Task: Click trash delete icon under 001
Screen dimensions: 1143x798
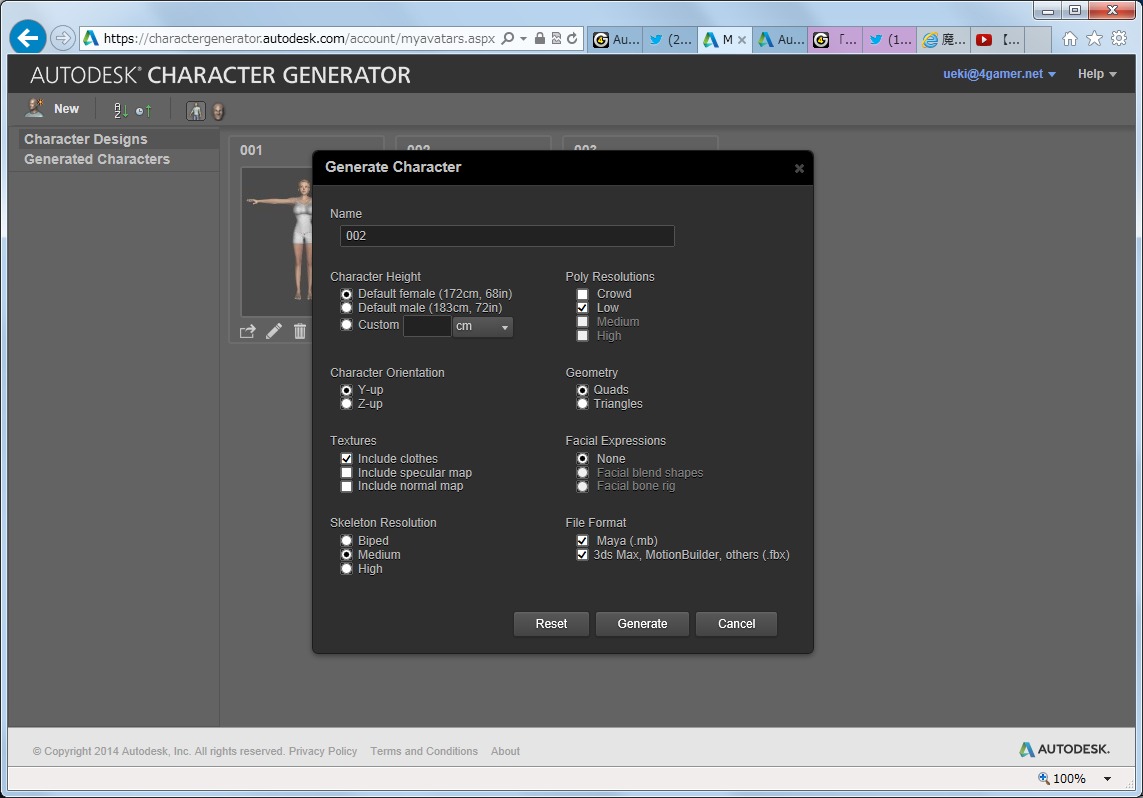Action: (300, 332)
